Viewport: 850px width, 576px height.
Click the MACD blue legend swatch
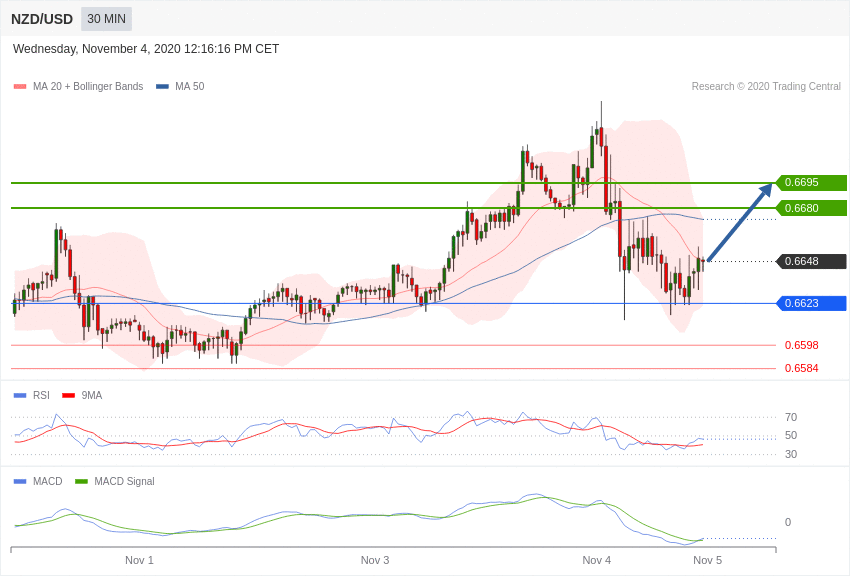point(20,481)
